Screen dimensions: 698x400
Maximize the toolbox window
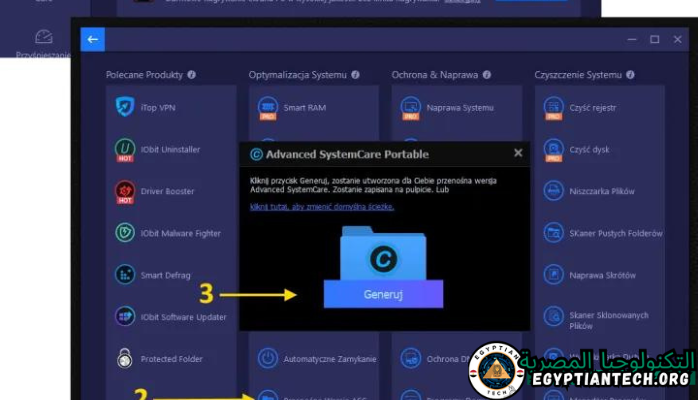655,40
